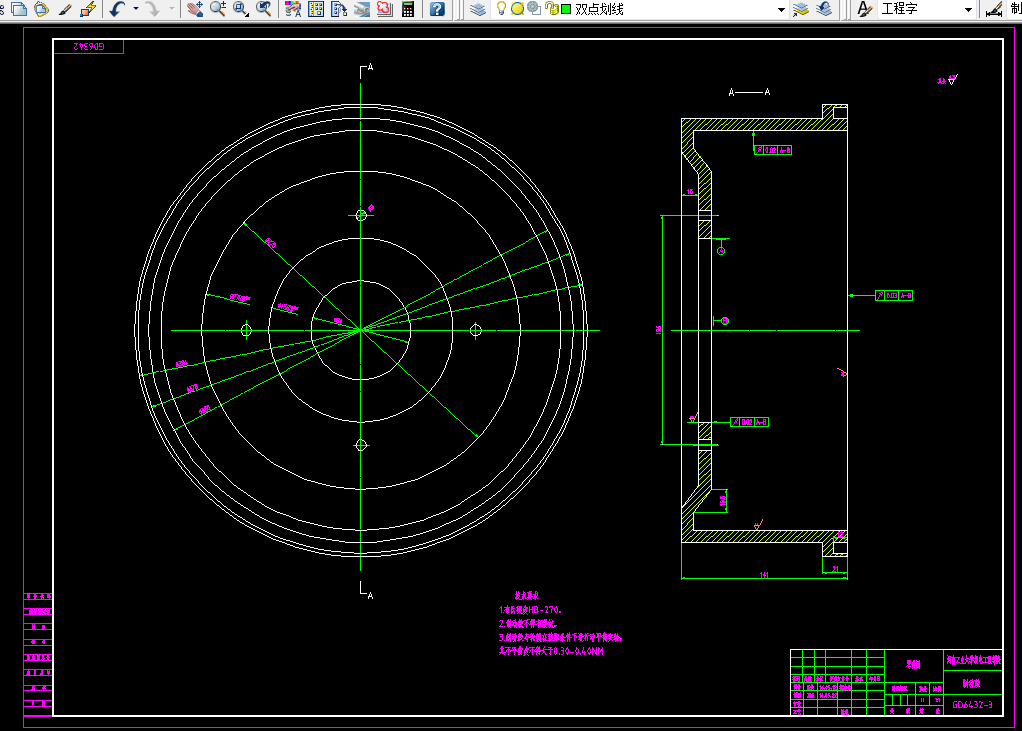
Task: Select the mirrored GD6342 label box
Action: click(x=89, y=46)
